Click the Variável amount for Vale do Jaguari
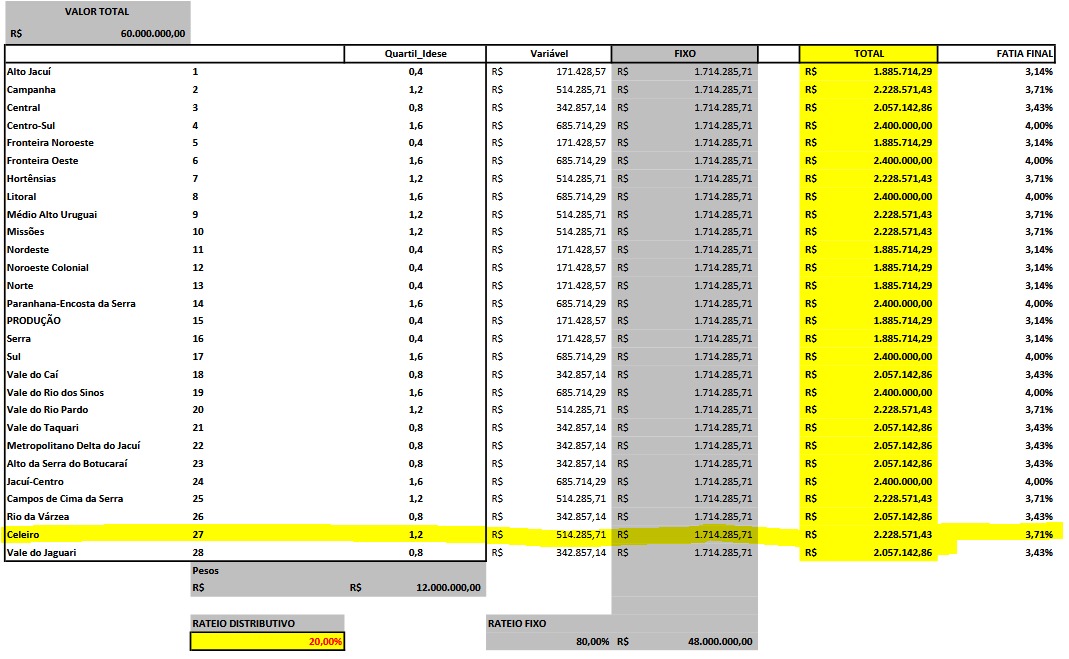Viewport: 1069px width, 659px height. coord(581,553)
